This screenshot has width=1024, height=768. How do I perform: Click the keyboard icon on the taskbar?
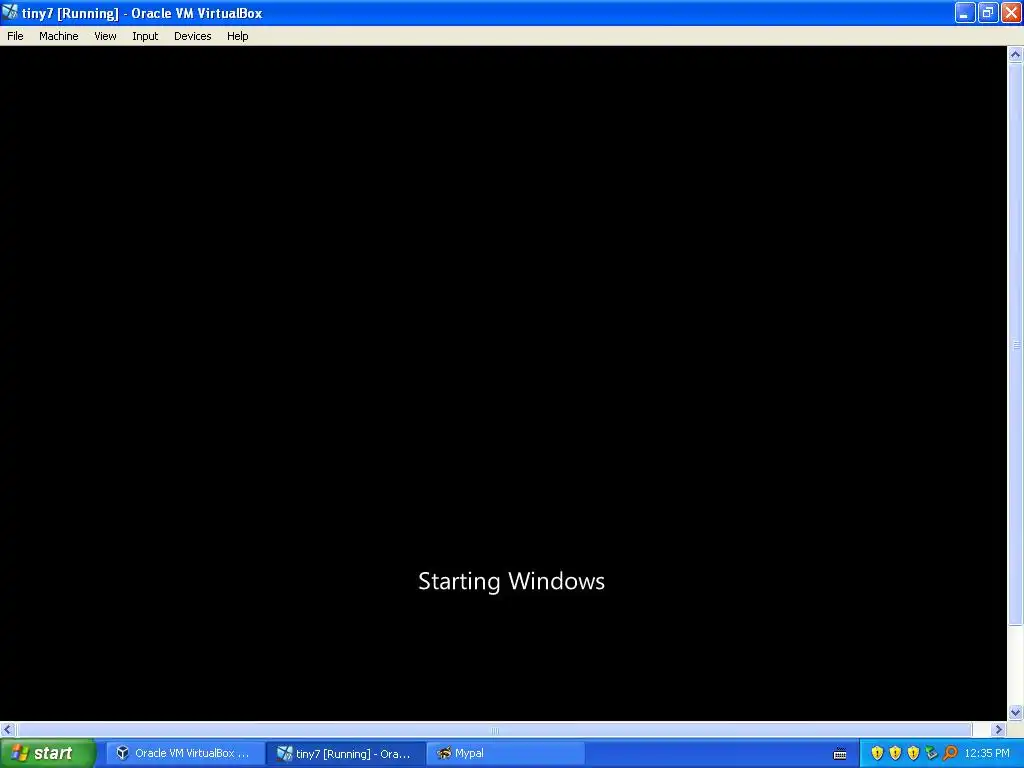pos(840,754)
